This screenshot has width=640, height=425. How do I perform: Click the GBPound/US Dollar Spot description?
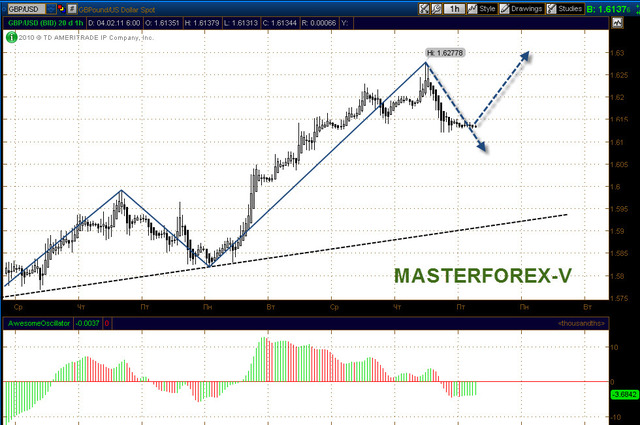tap(117, 9)
